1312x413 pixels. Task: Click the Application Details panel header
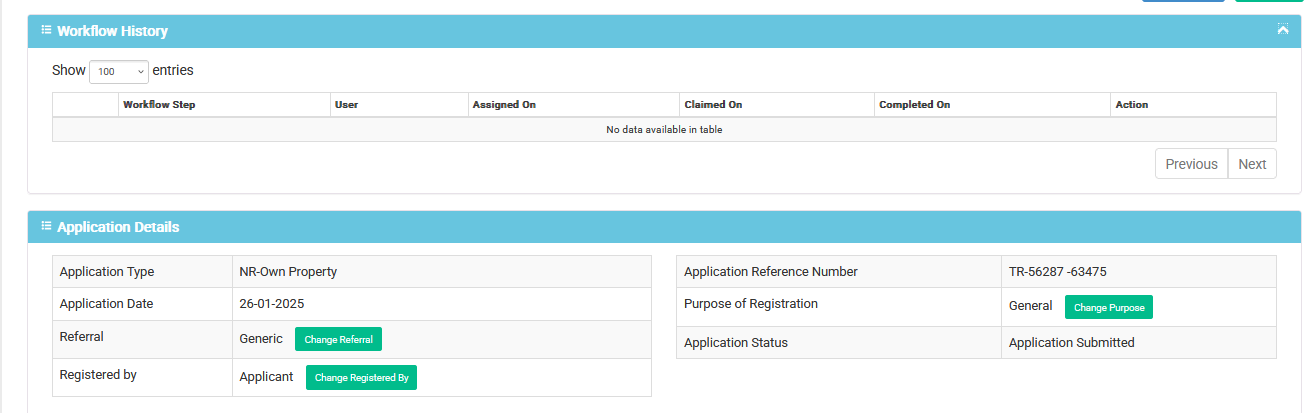tap(664, 227)
